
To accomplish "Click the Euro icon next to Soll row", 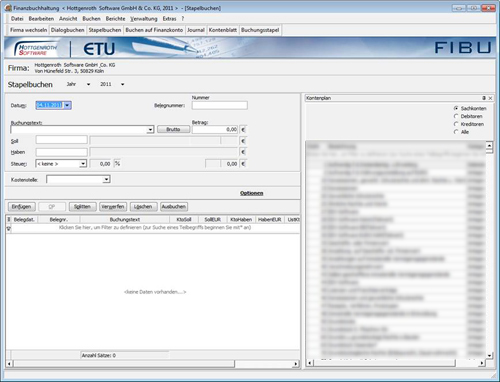I will (243, 141).
